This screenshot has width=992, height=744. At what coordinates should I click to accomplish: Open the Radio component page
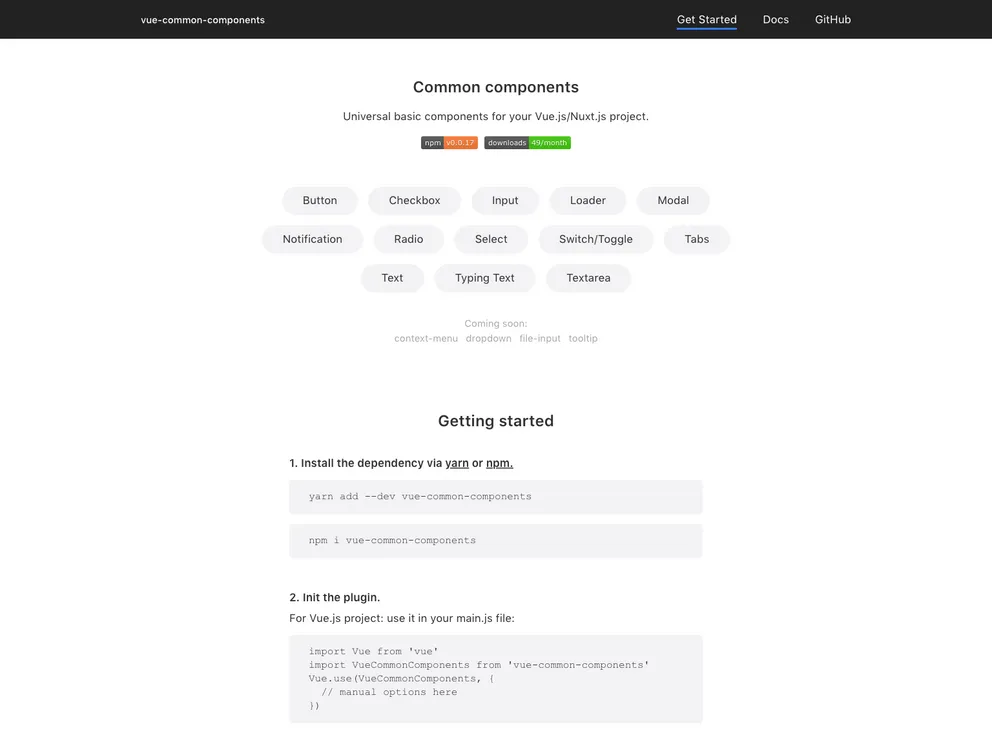click(x=409, y=239)
